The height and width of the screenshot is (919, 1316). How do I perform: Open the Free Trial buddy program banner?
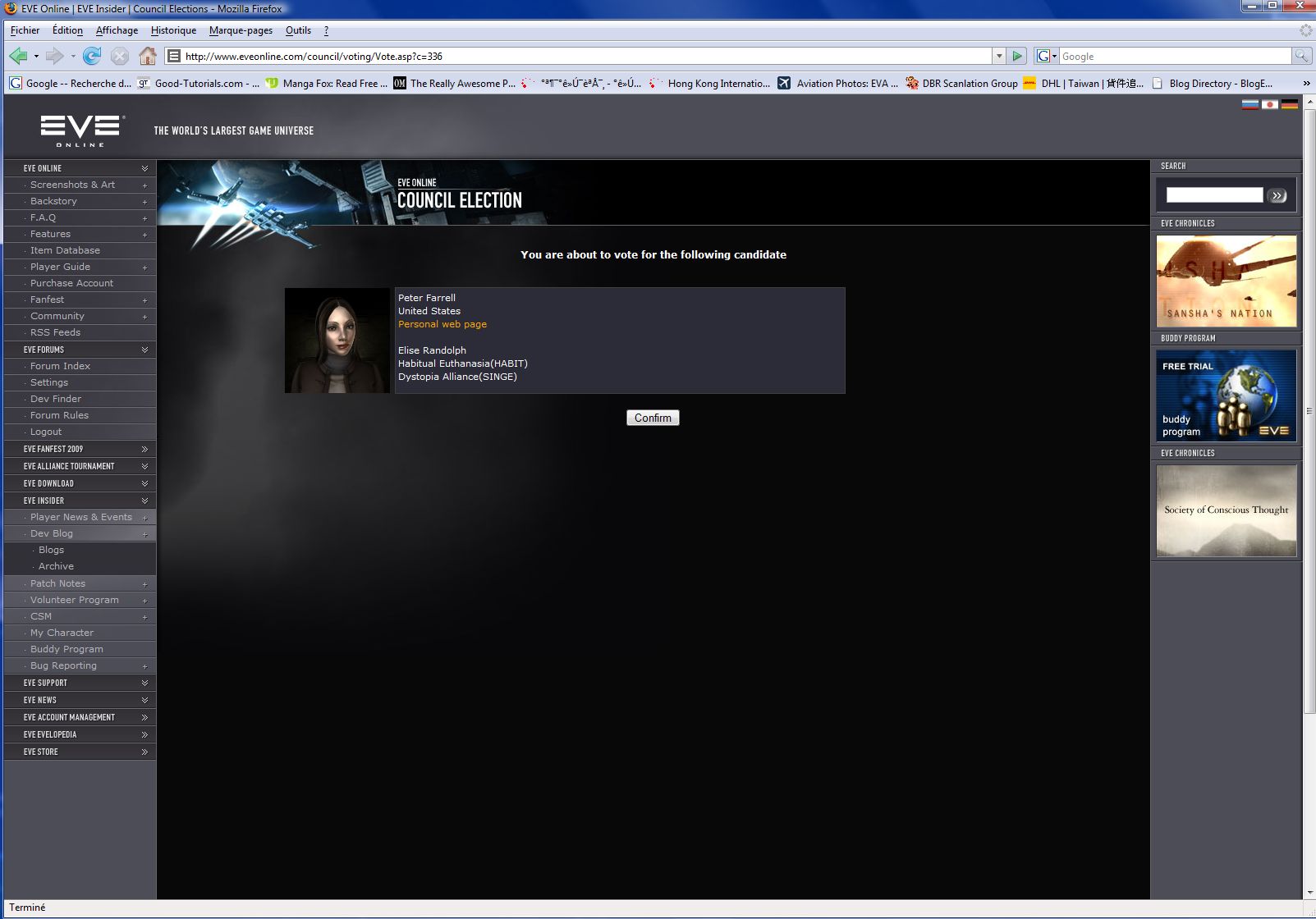pos(1227,395)
